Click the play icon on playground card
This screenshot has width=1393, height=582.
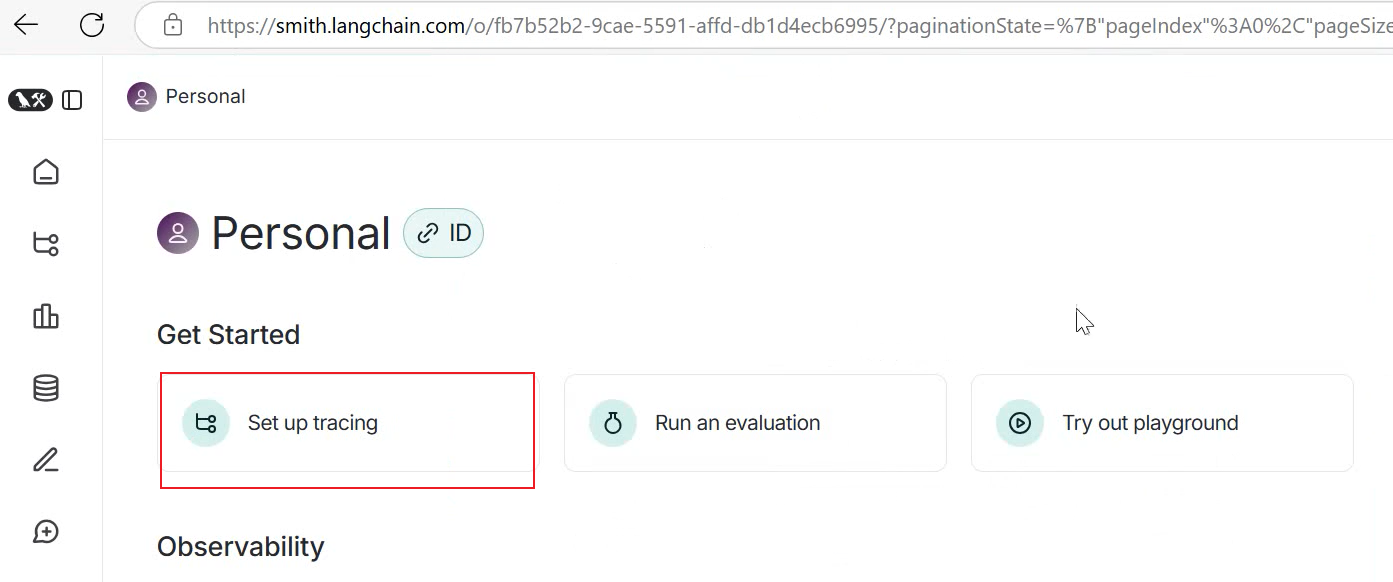coord(1020,423)
